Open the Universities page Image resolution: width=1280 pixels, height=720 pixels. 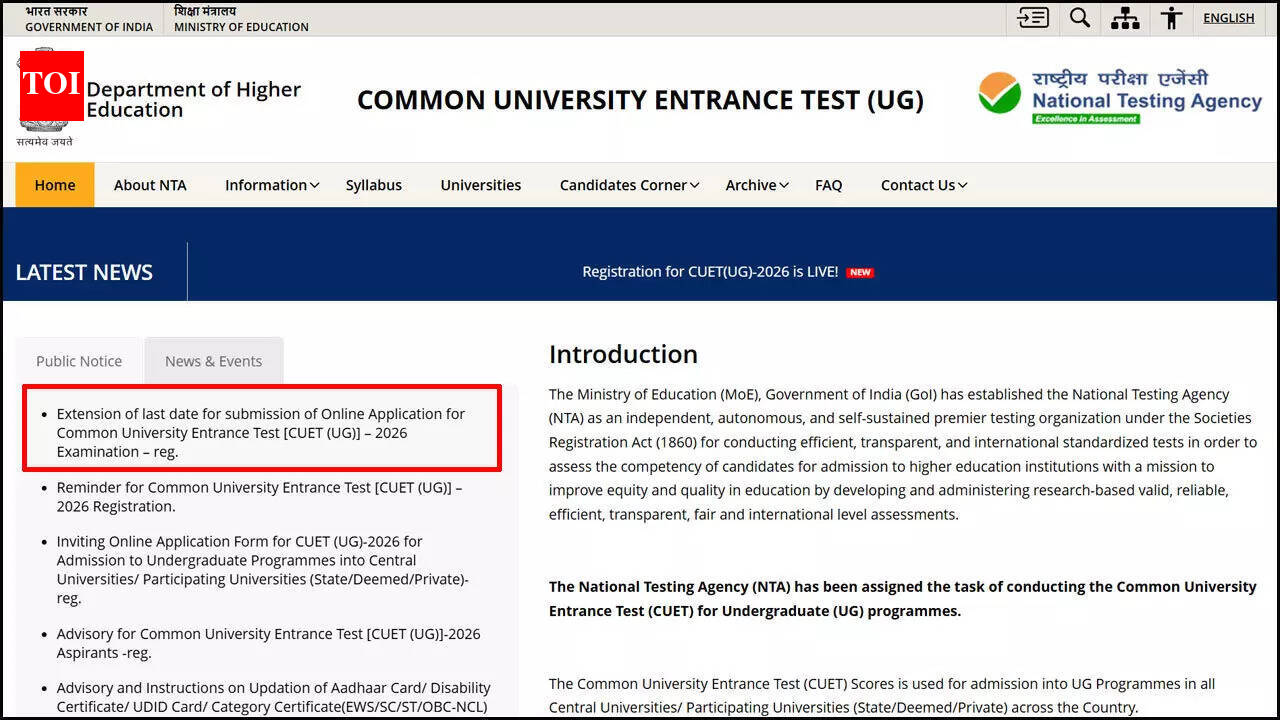481,185
